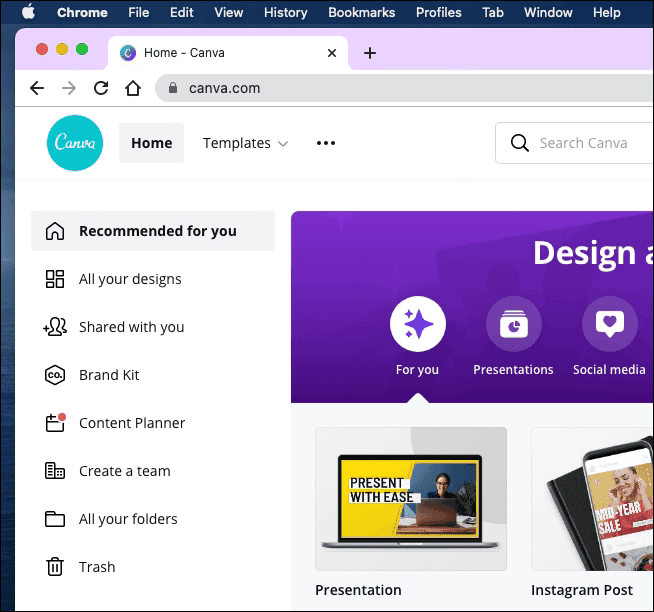
Task: Click the For you label
Action: point(417,370)
